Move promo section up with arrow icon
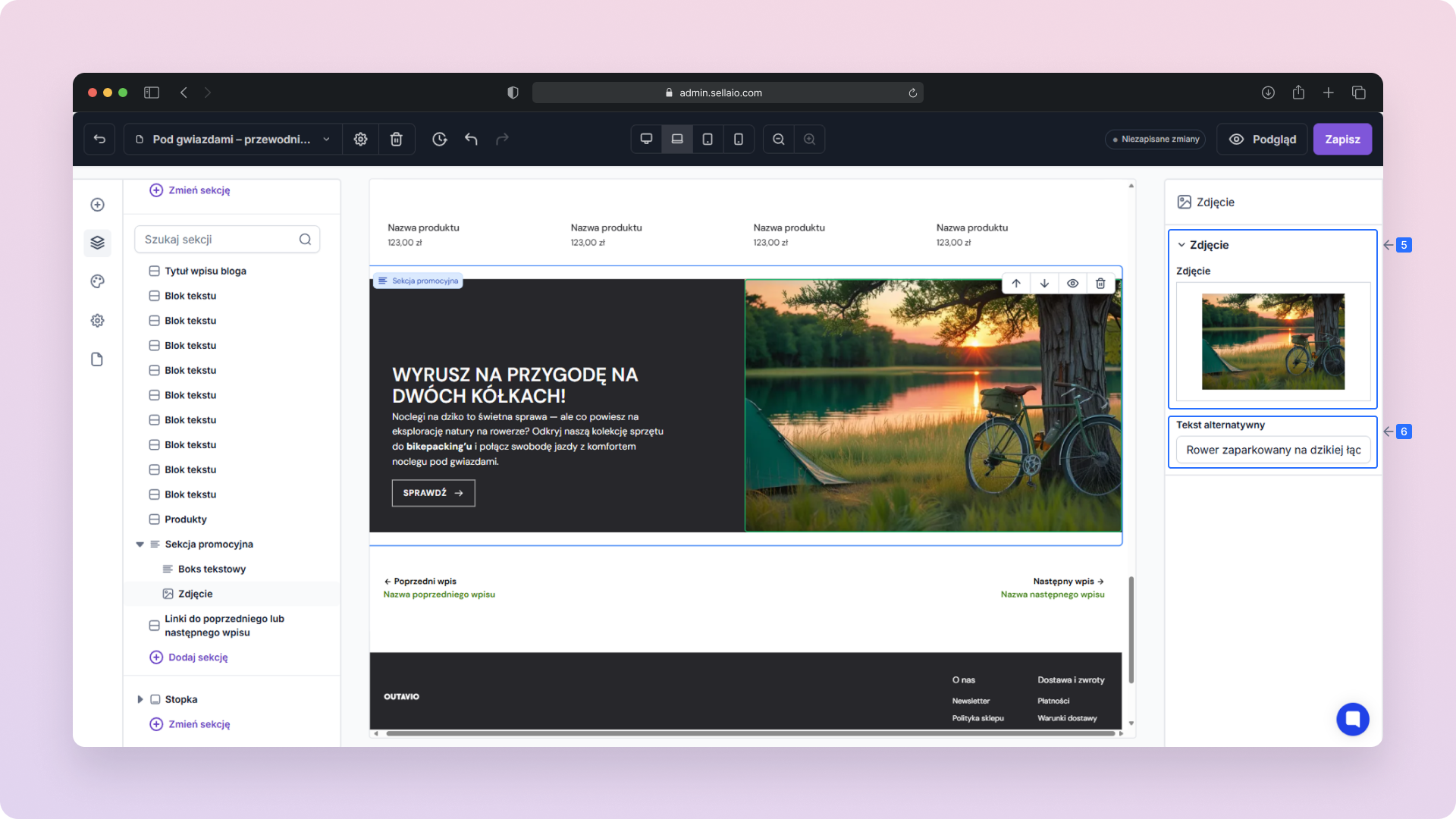 [1016, 283]
